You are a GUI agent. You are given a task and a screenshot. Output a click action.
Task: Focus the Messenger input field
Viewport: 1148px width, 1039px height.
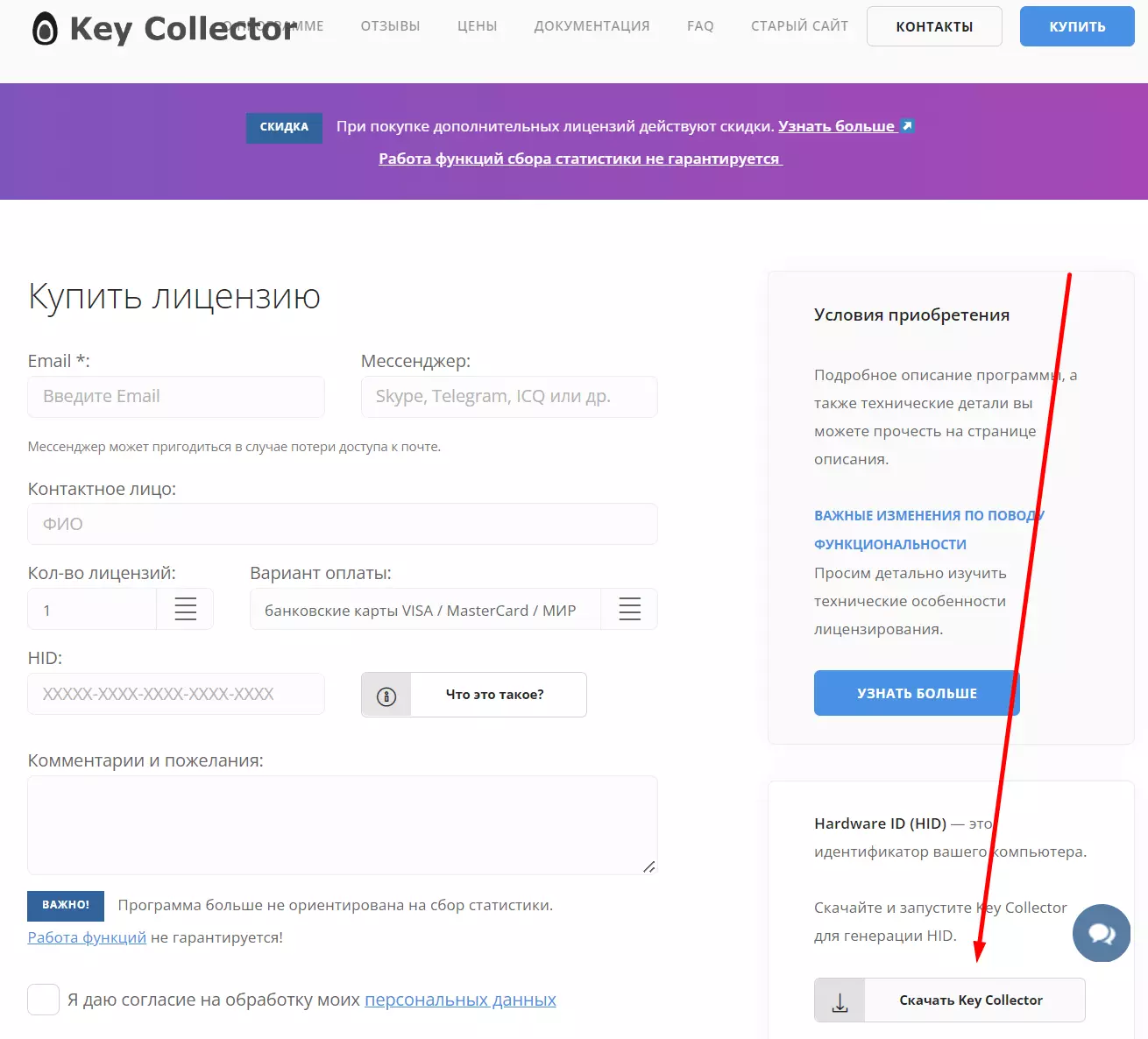pyautogui.click(x=509, y=397)
